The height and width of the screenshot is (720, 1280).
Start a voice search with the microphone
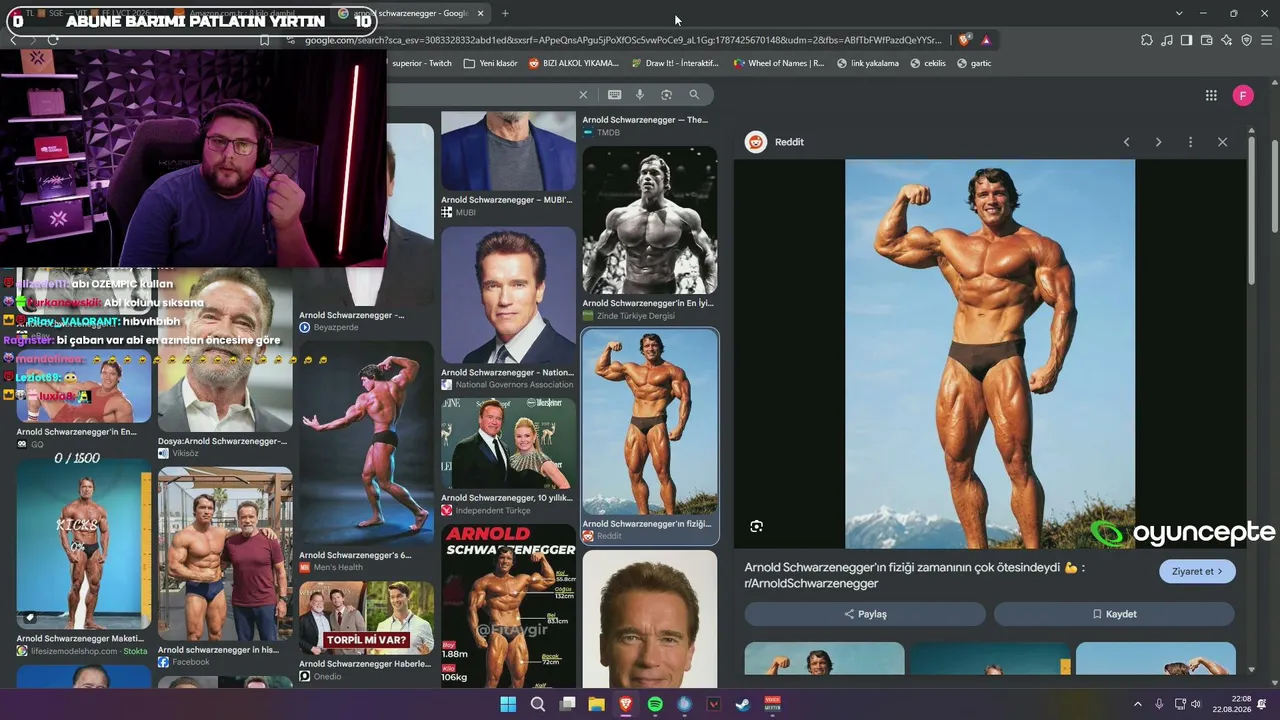click(640, 95)
